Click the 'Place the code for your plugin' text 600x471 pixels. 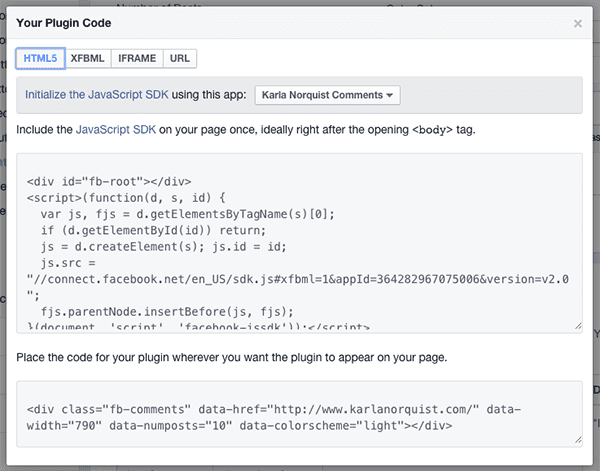232,357
